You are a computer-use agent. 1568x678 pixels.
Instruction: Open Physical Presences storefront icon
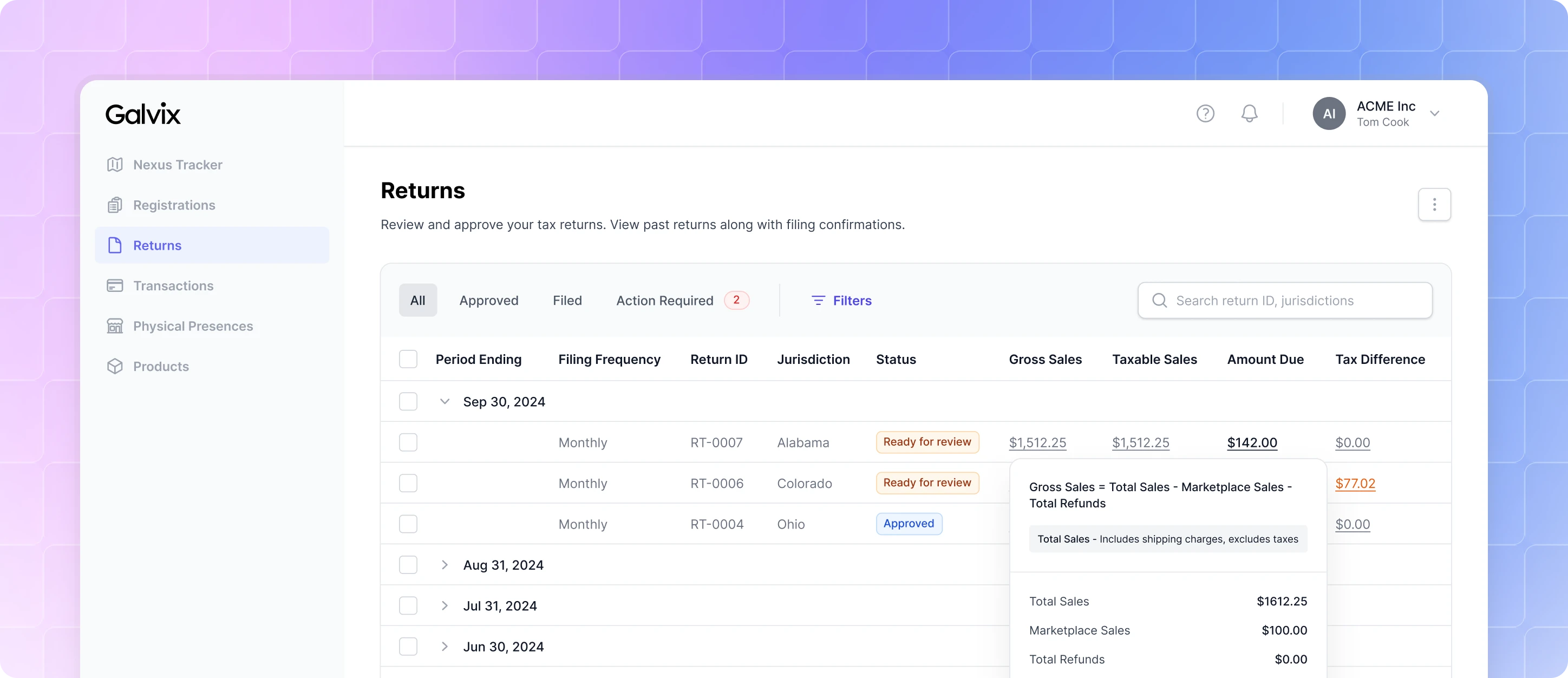(x=114, y=326)
